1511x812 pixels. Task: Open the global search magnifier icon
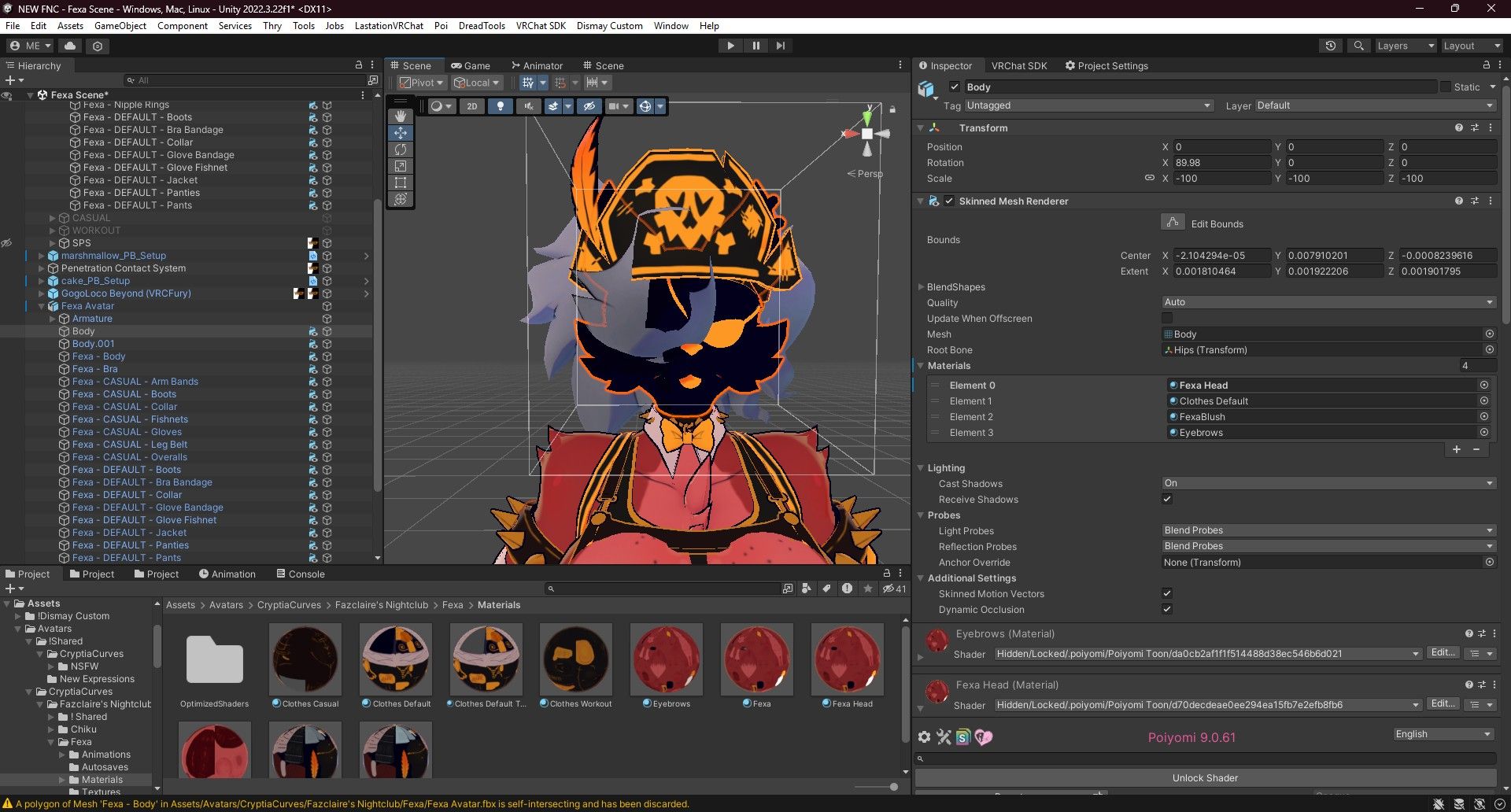pyautogui.click(x=1358, y=46)
